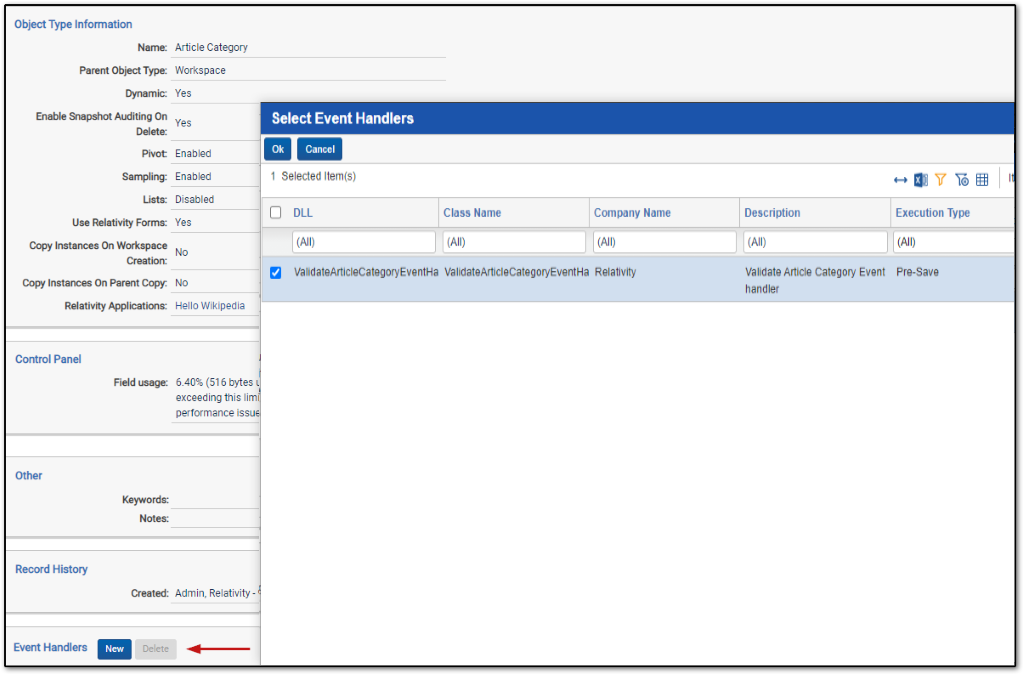Cancel the Select Event Handlers dialog

(319, 149)
